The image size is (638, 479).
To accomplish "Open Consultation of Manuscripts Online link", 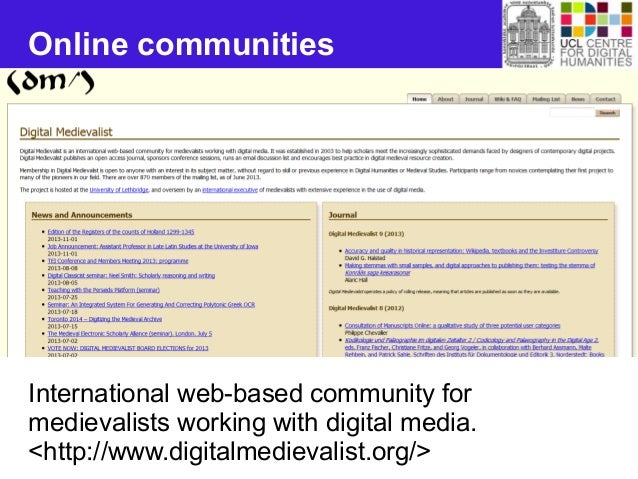I will 452,326.
